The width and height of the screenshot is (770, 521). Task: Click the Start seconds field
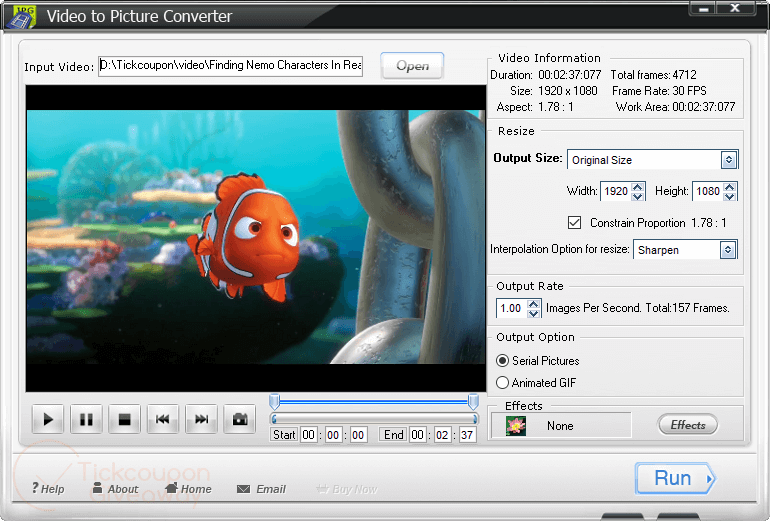[x=358, y=435]
